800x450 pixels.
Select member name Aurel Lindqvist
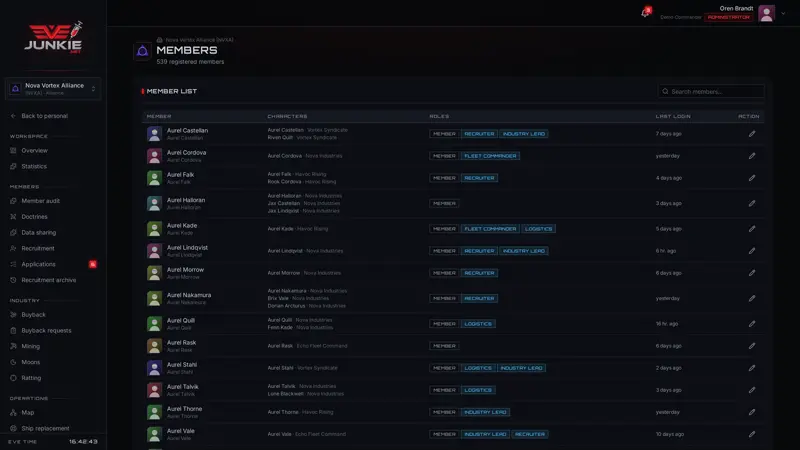pos(187,247)
